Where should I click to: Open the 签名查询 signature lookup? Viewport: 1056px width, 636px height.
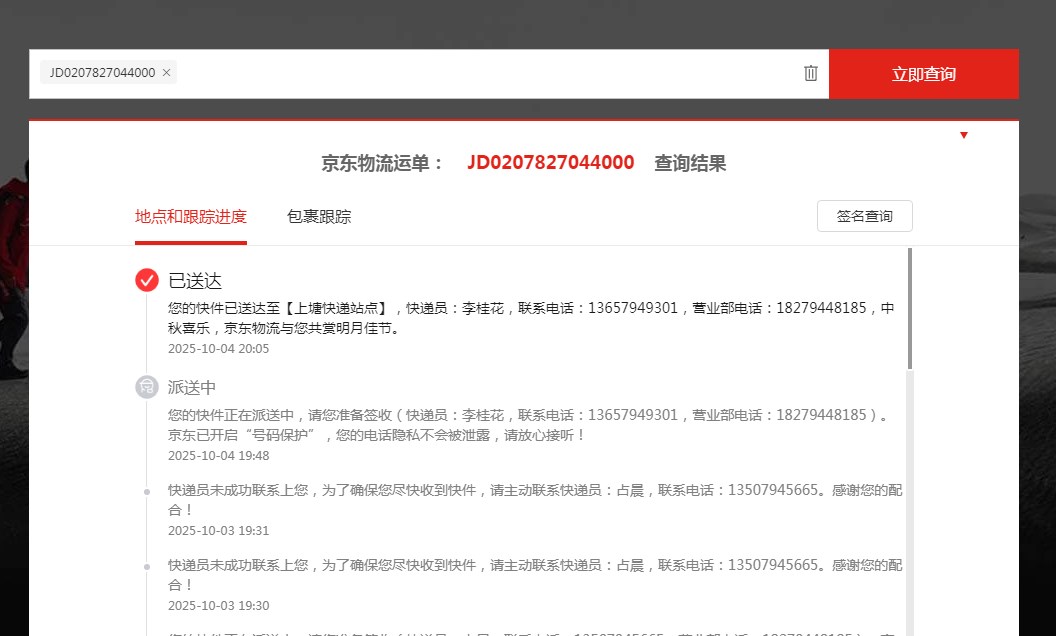pyautogui.click(x=864, y=216)
